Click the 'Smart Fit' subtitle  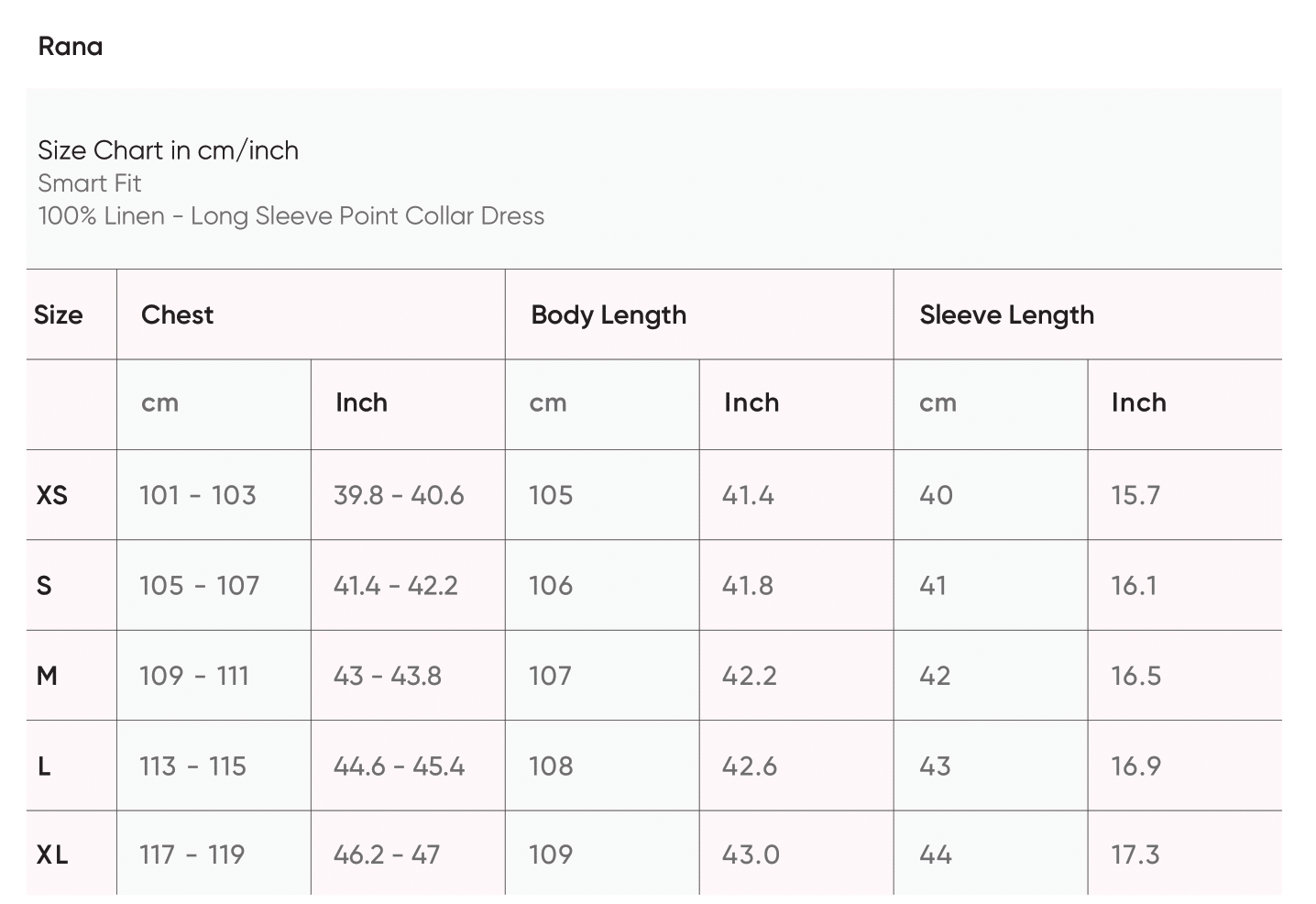[x=90, y=183]
